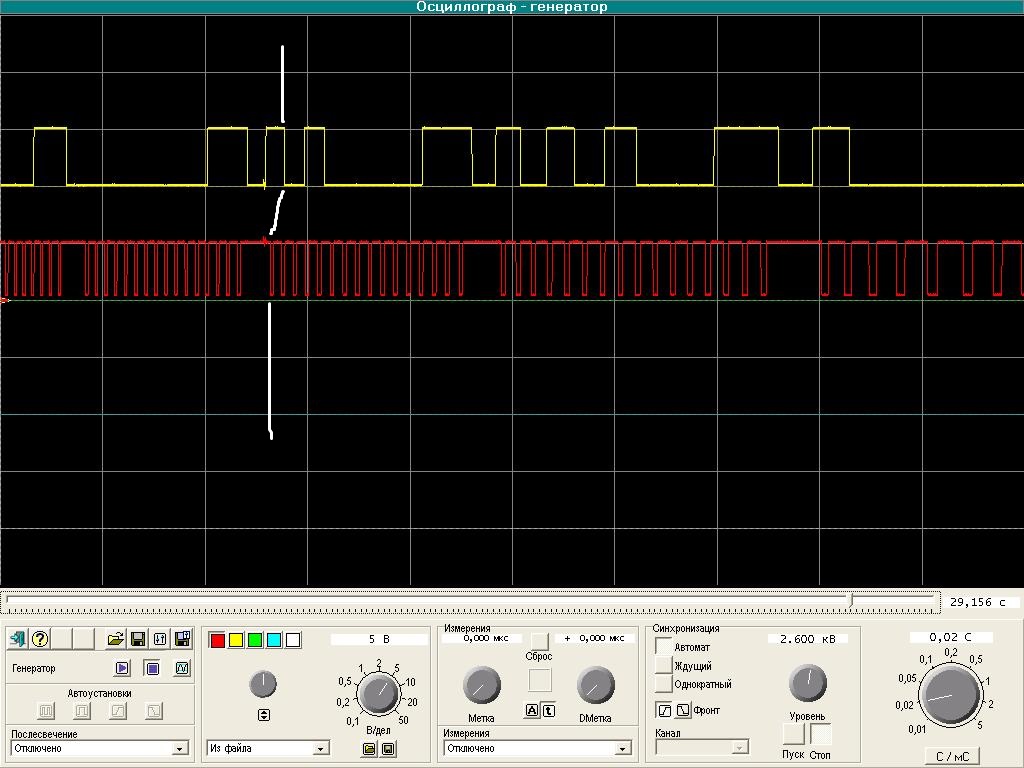Click the plain floppy disk icon in the top toolbar

138,639
